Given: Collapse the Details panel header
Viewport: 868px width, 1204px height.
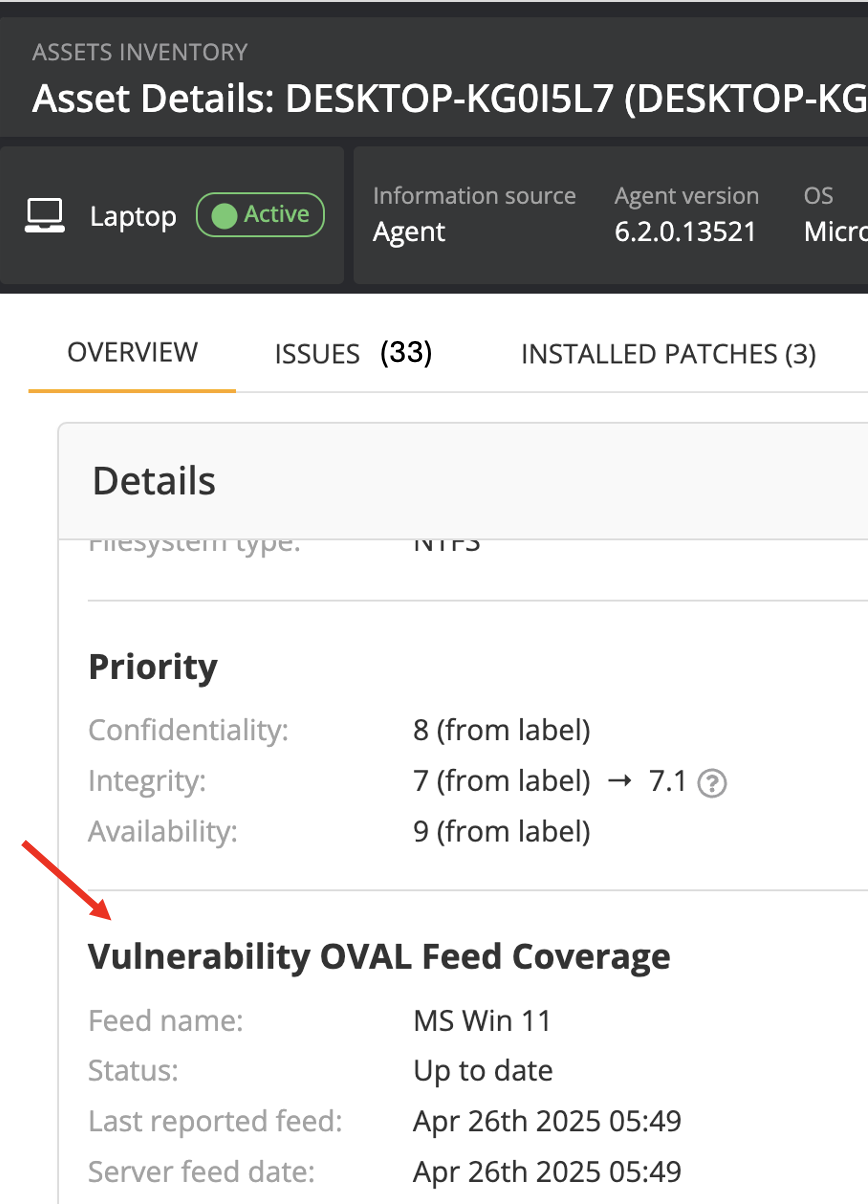Looking at the screenshot, I should click(x=154, y=481).
